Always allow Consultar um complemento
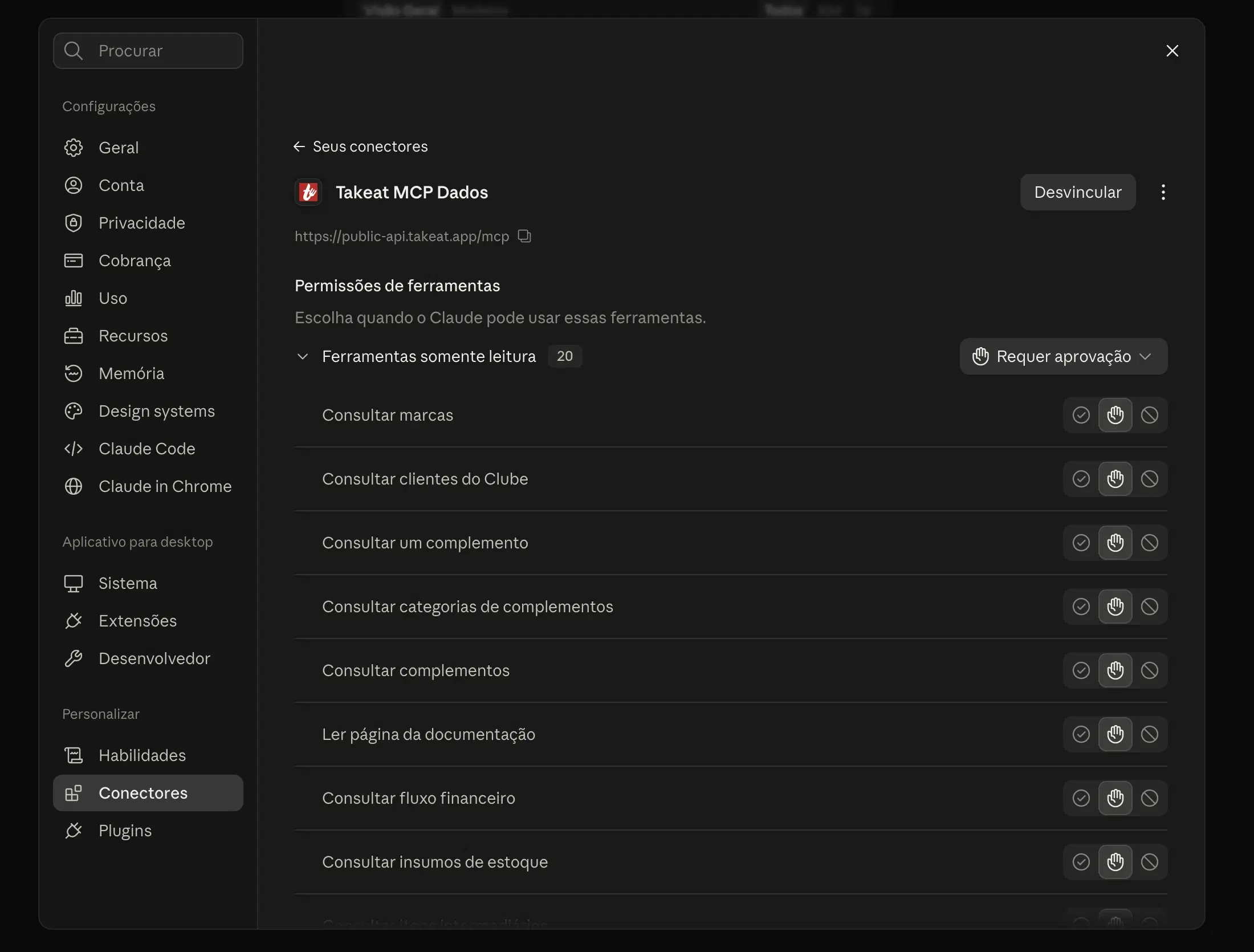 pyautogui.click(x=1081, y=543)
